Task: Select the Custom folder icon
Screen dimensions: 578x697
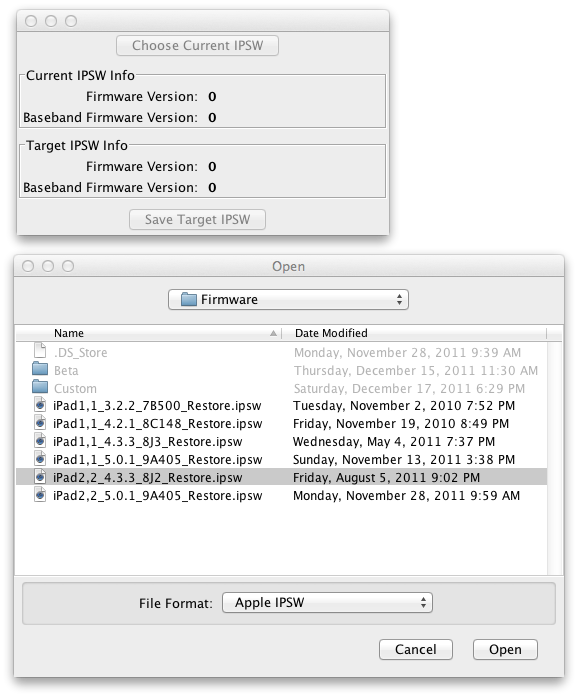Action: pos(40,387)
